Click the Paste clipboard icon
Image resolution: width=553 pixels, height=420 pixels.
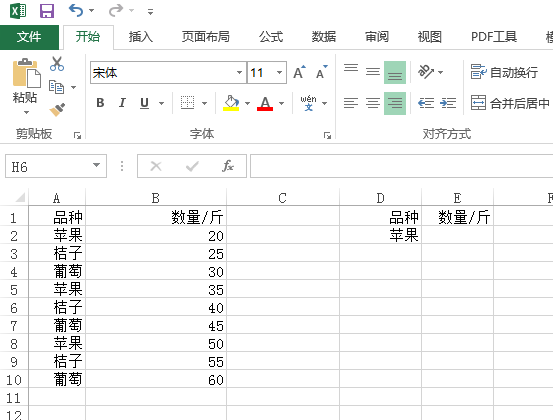(26, 73)
